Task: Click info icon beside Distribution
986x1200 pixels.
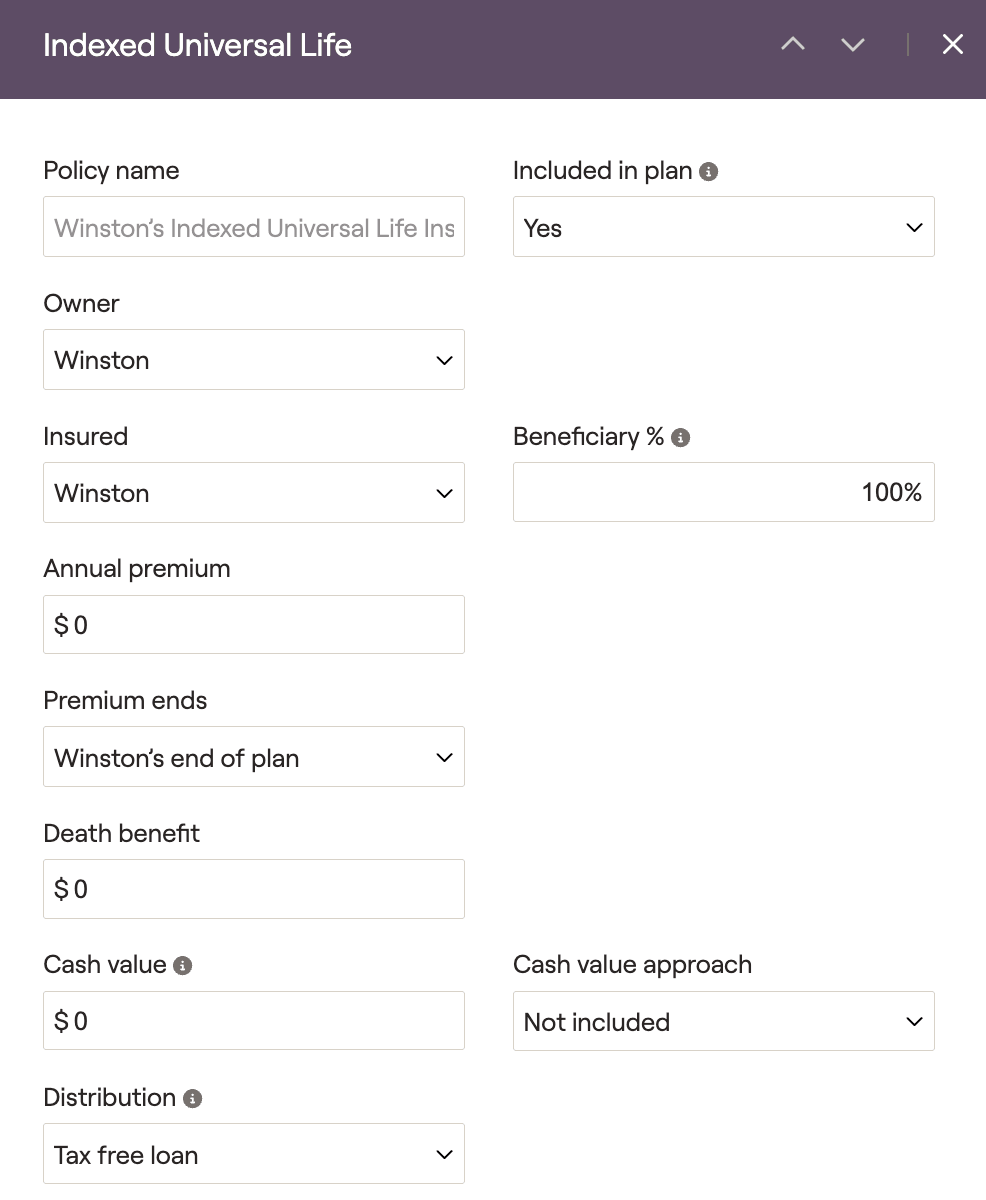Action: [x=192, y=1099]
